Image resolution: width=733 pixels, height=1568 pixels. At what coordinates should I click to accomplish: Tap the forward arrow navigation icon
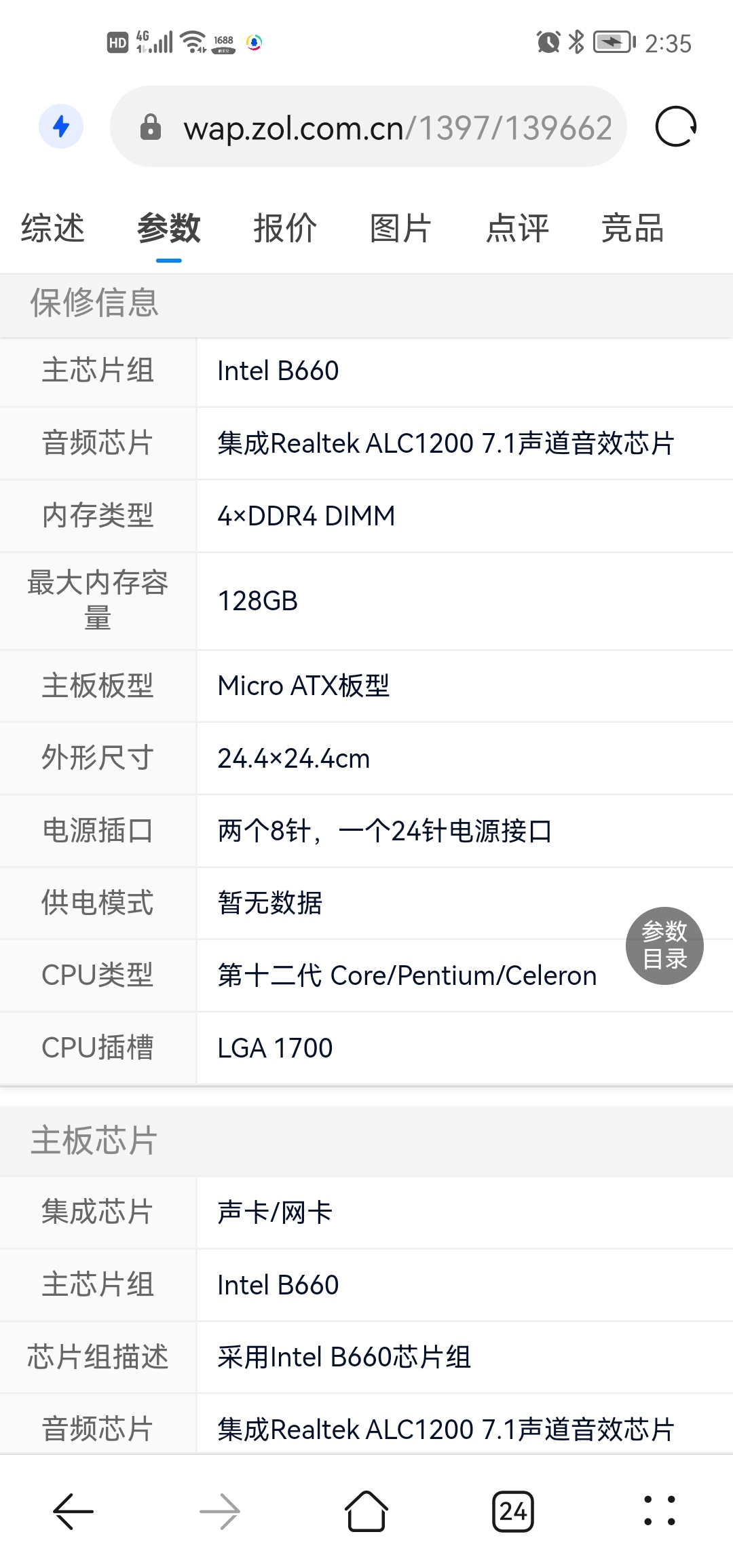tap(220, 1512)
